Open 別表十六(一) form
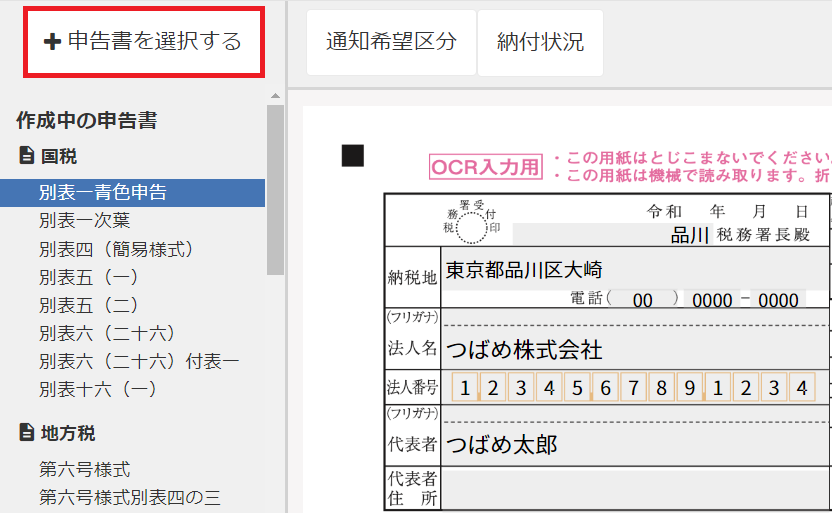Screen dimensions: 832x513 98,389
